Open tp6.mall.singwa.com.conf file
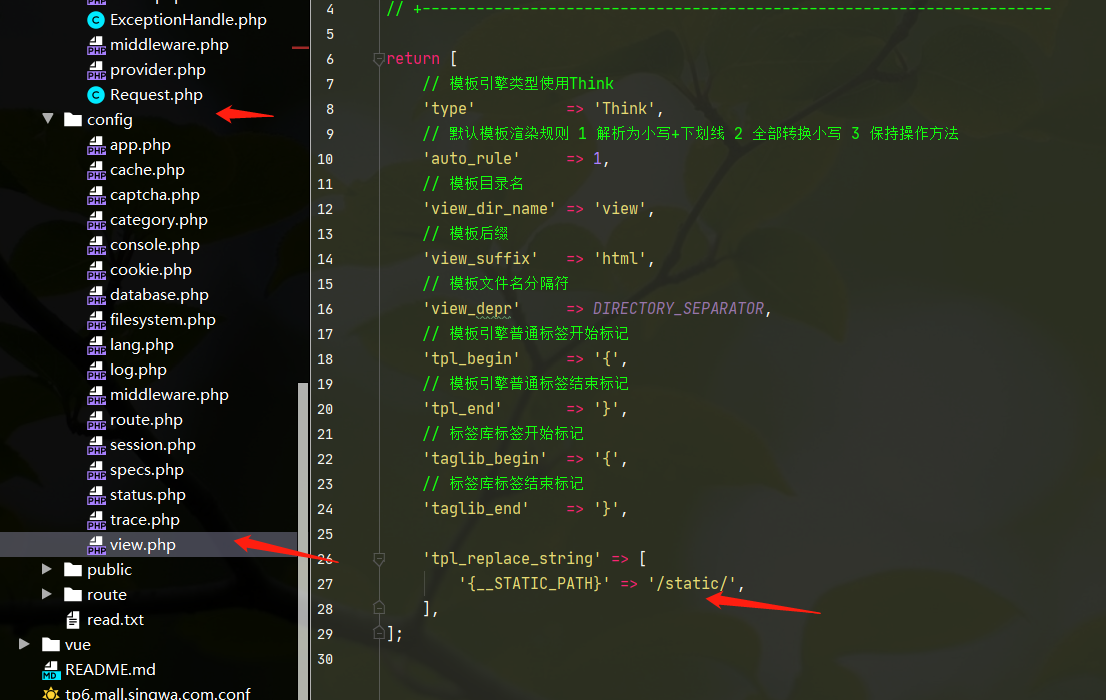The height and width of the screenshot is (700, 1106). pyautogui.click(x=157, y=694)
